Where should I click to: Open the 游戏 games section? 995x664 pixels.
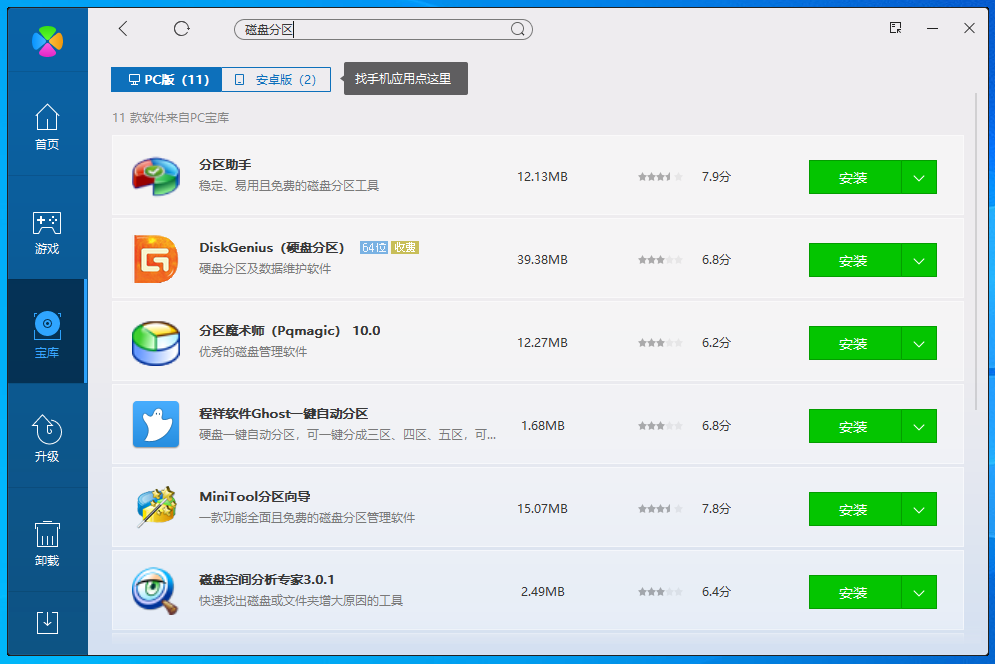[47, 232]
